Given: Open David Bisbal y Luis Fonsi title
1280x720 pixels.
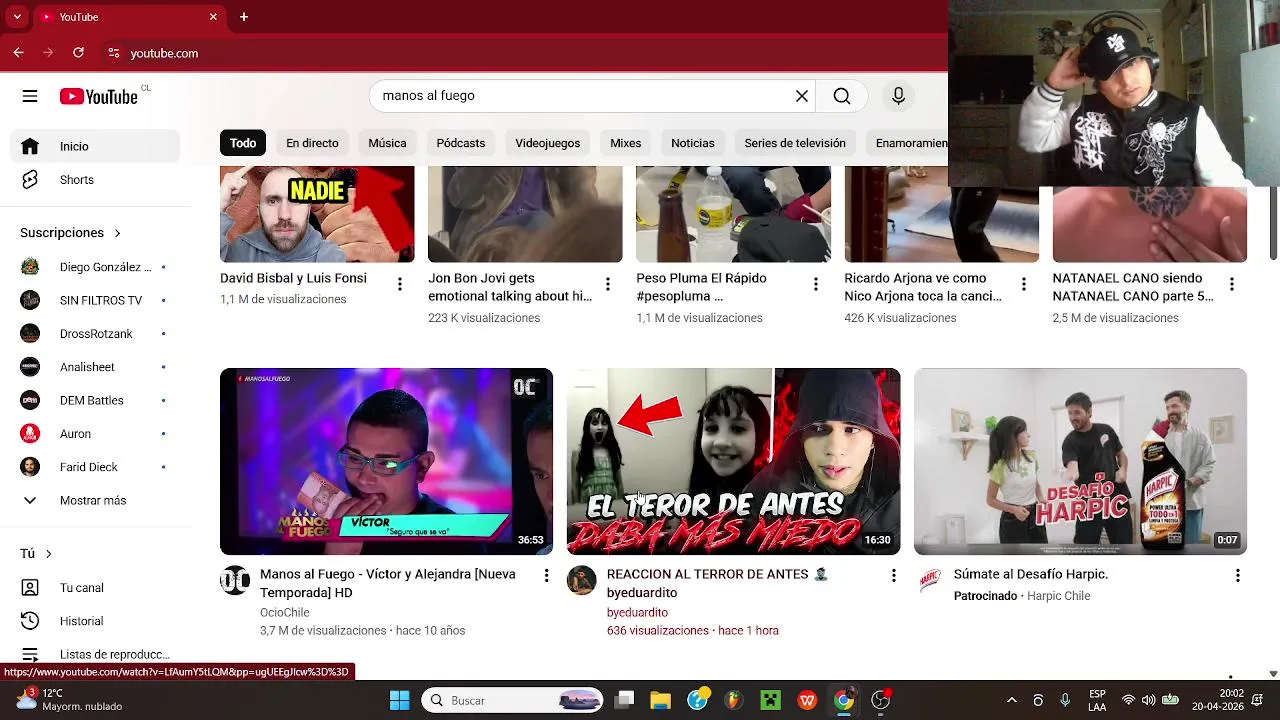Looking at the screenshot, I should tap(293, 278).
